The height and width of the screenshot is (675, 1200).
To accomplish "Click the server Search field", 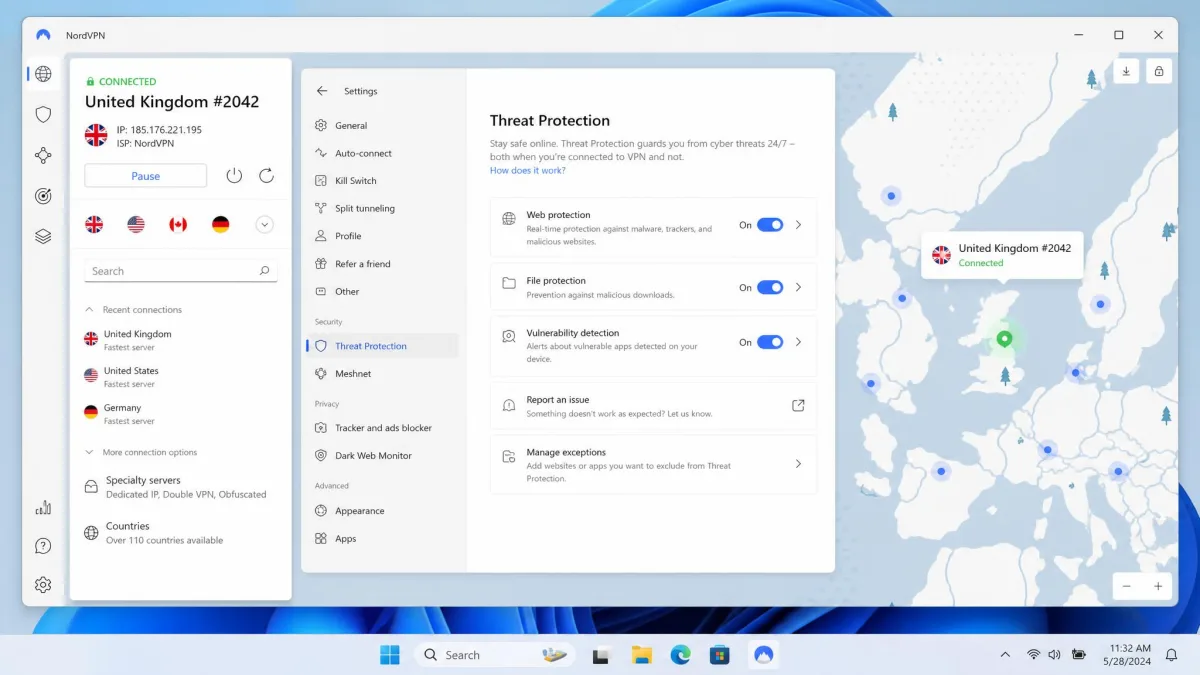I will [x=180, y=271].
